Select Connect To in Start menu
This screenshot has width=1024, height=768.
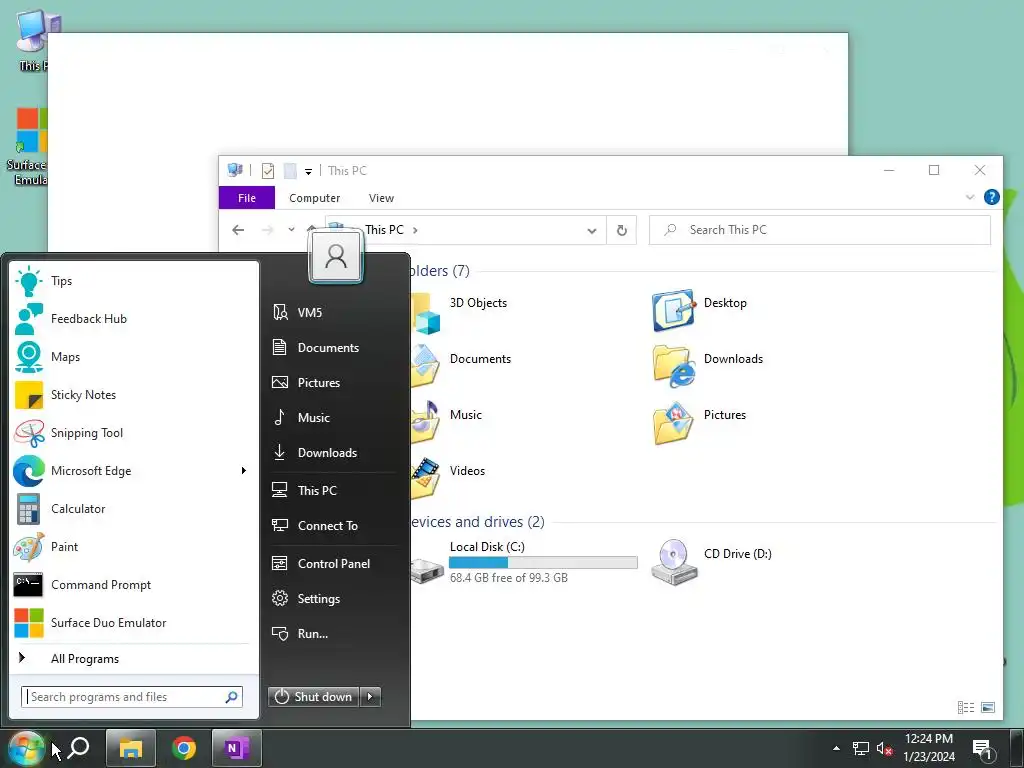333,526
